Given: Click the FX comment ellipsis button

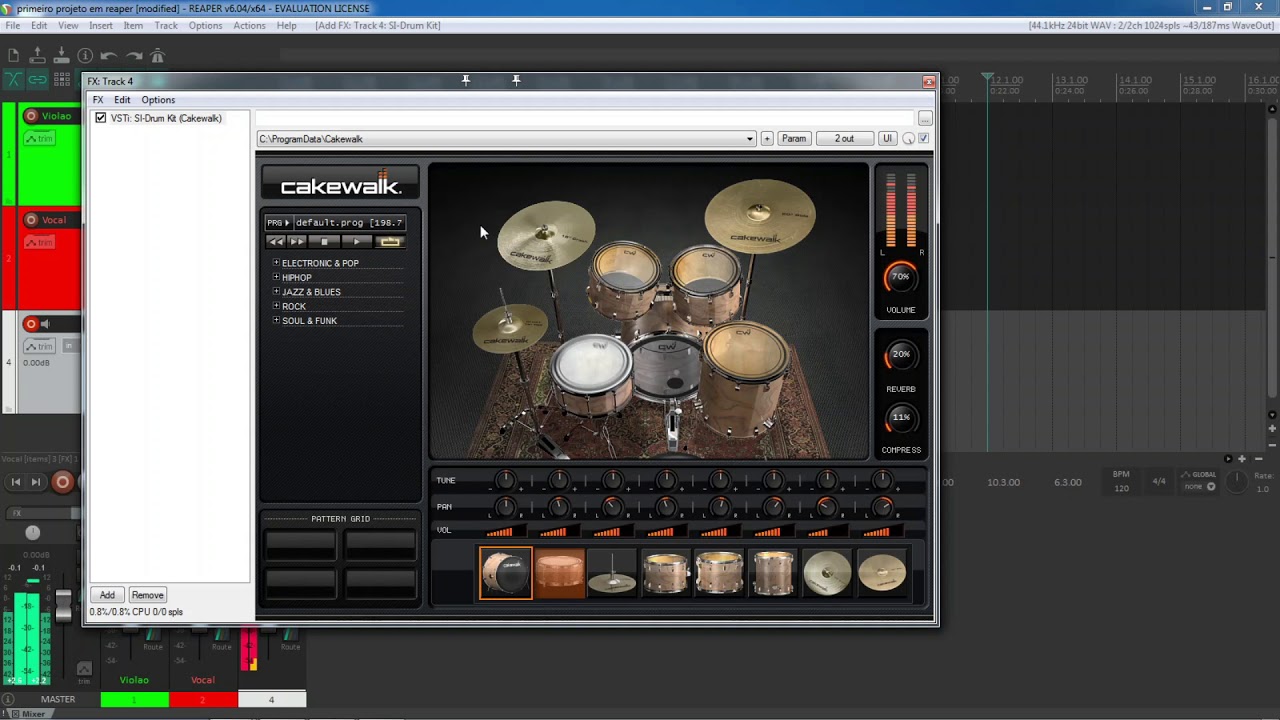Looking at the screenshot, I should click(925, 119).
